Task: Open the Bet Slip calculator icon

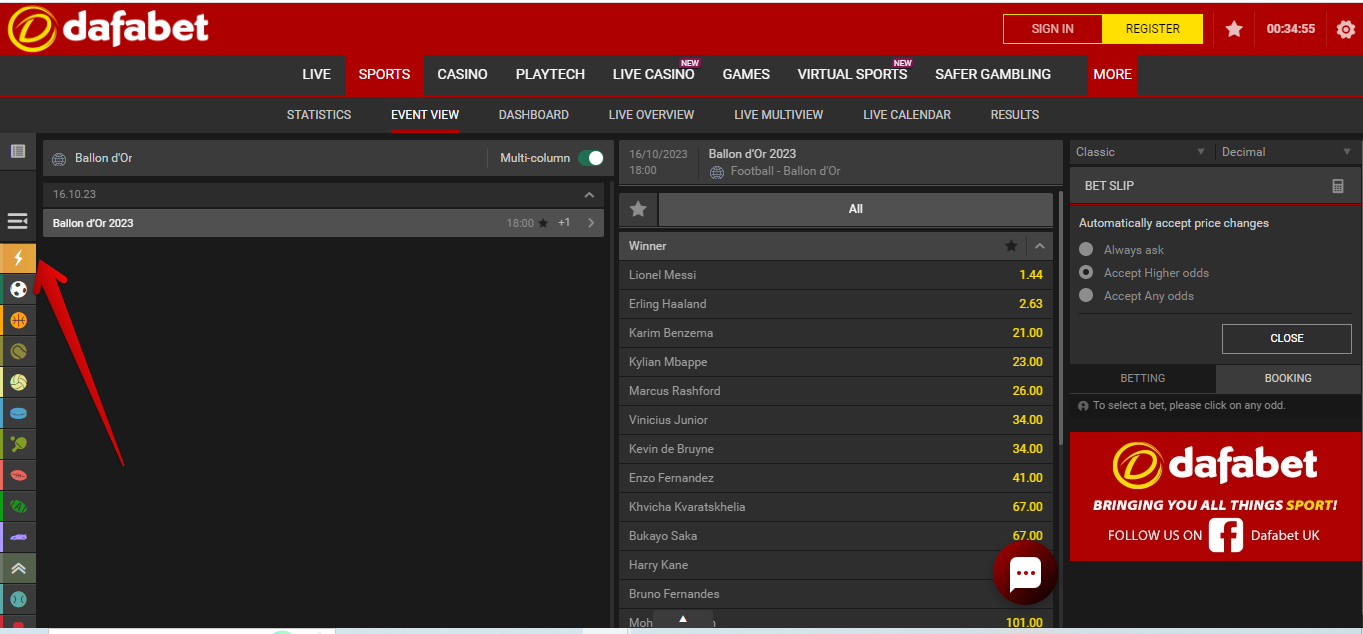Action: tap(1338, 186)
